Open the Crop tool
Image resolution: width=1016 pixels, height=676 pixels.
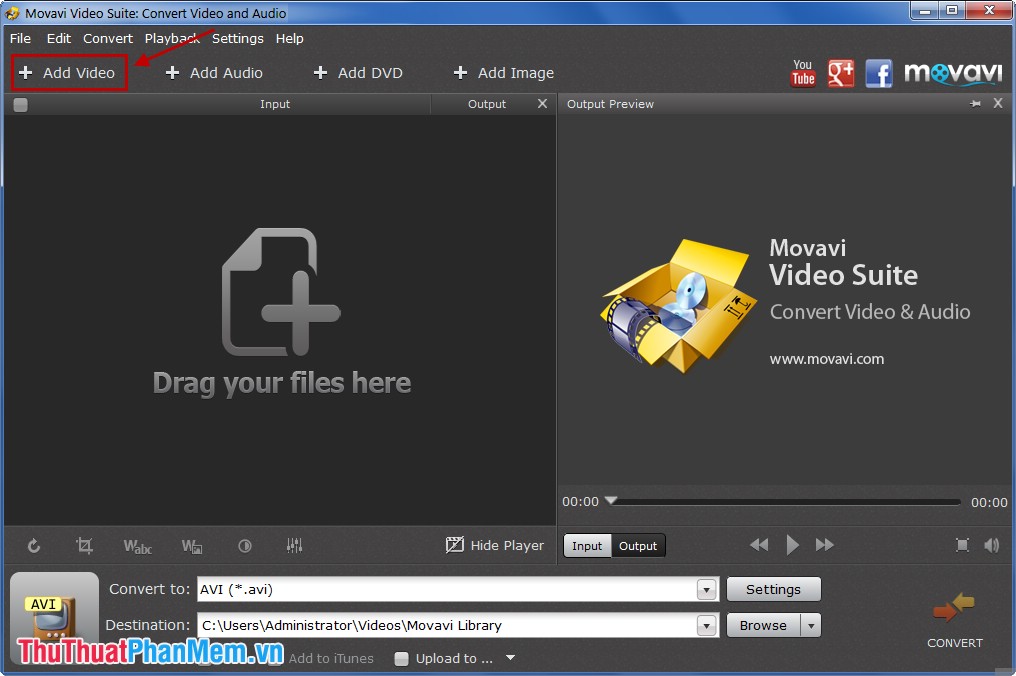[84, 545]
